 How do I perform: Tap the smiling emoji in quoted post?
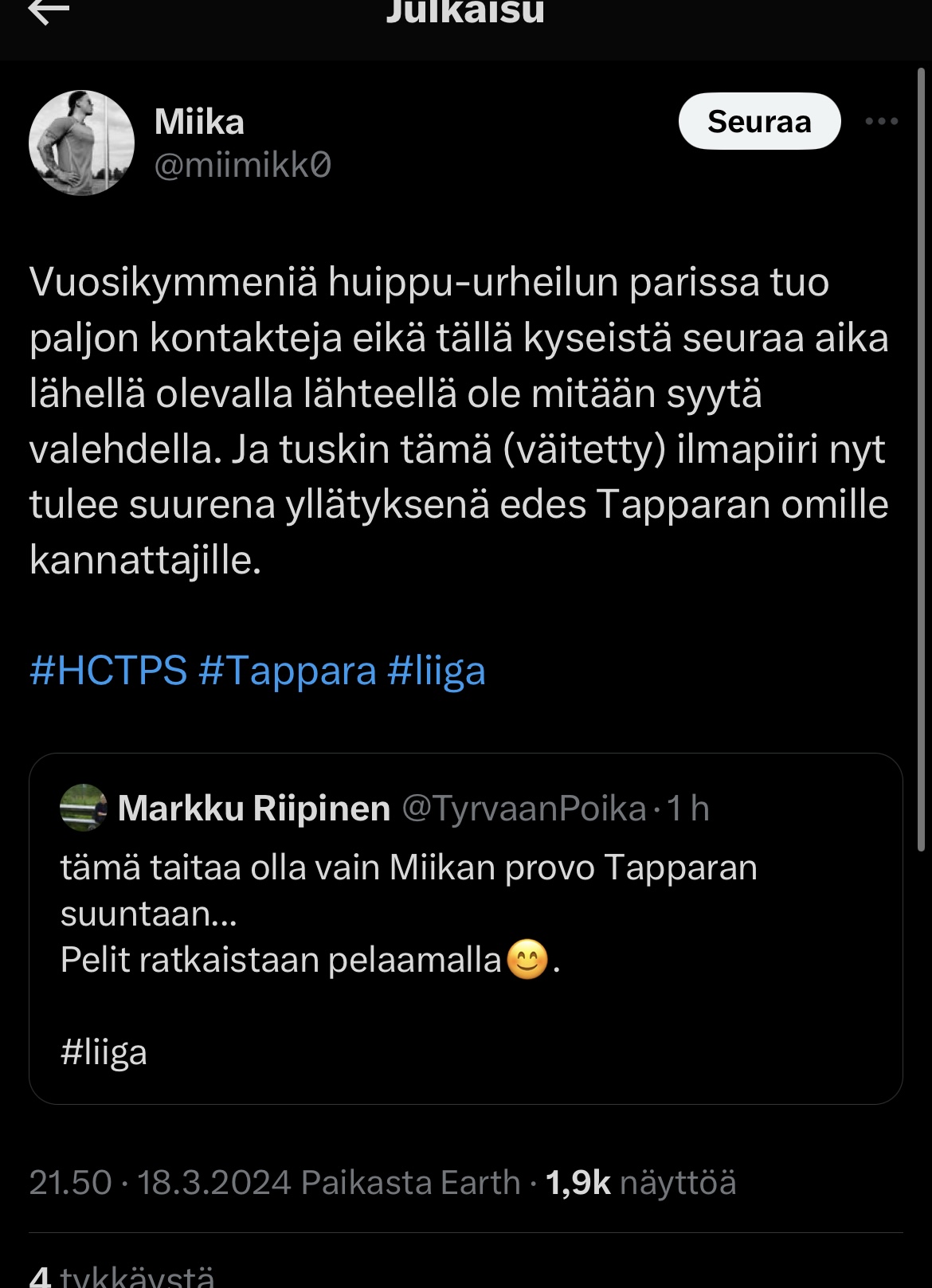(x=527, y=959)
